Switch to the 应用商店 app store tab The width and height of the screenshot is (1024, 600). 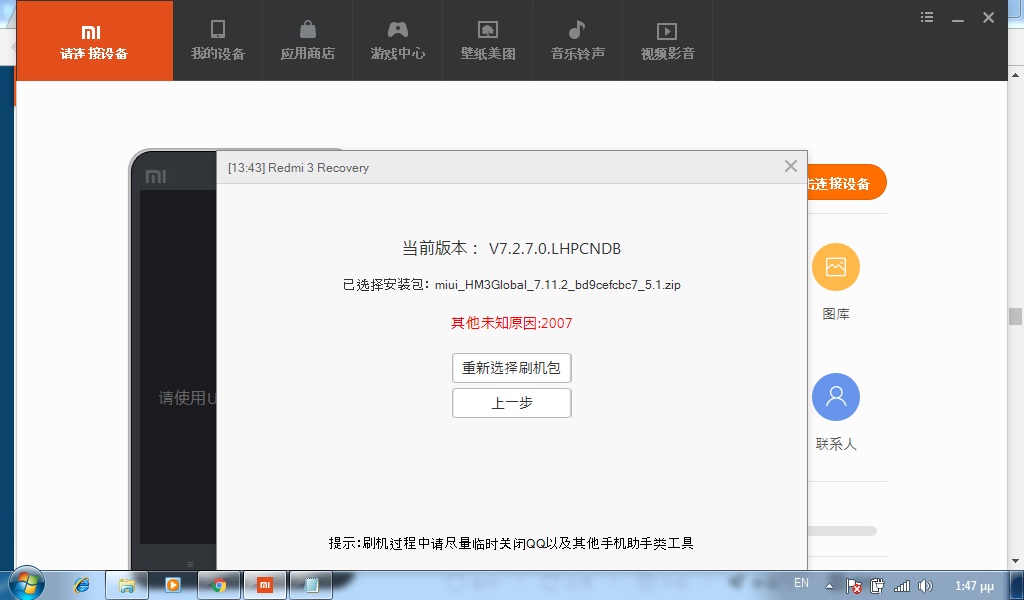click(307, 41)
